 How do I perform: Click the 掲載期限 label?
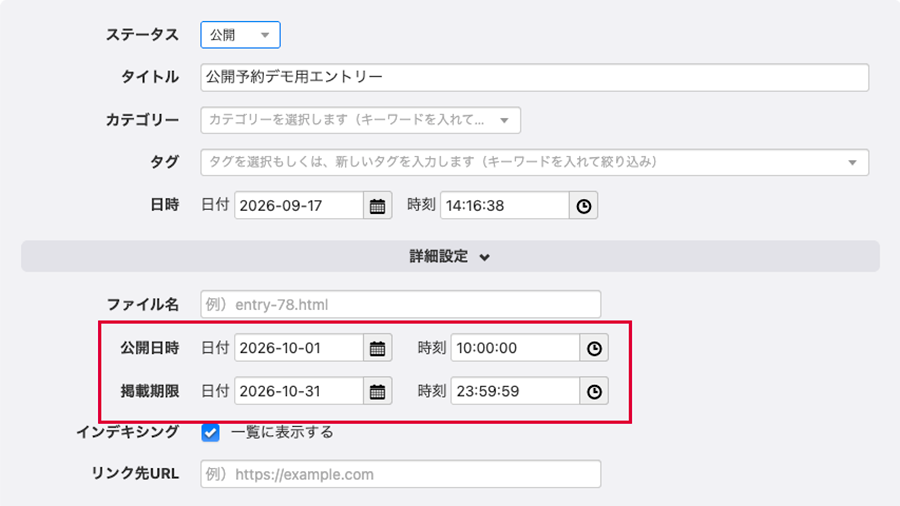[x=149, y=391]
